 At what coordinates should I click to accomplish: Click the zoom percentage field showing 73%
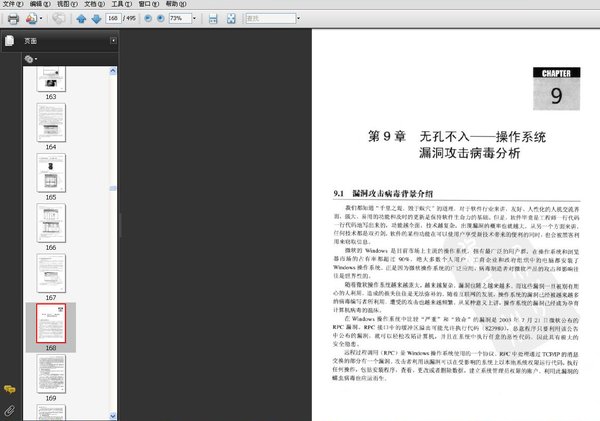[x=180, y=18]
